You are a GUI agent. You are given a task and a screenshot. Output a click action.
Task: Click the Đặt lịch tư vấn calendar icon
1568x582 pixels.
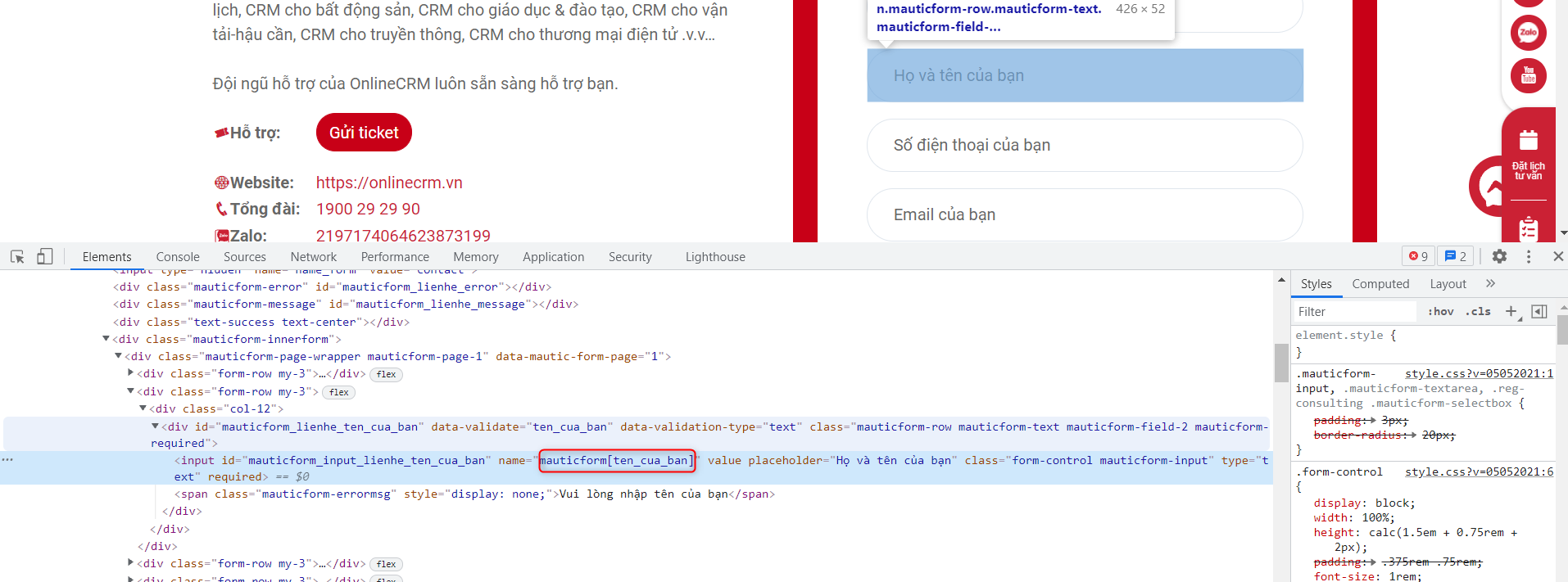[1529, 140]
